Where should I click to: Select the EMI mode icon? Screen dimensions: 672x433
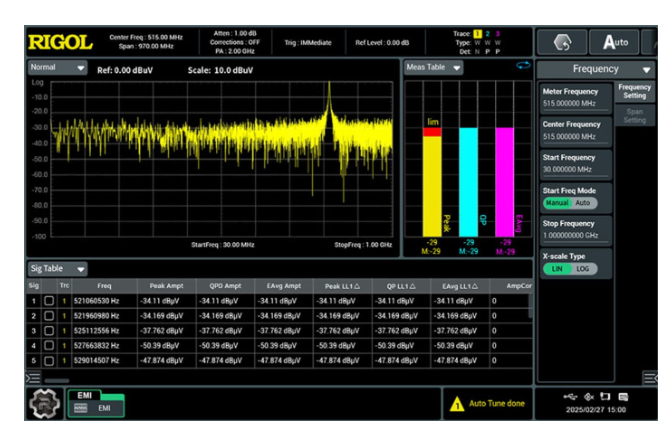[96, 403]
